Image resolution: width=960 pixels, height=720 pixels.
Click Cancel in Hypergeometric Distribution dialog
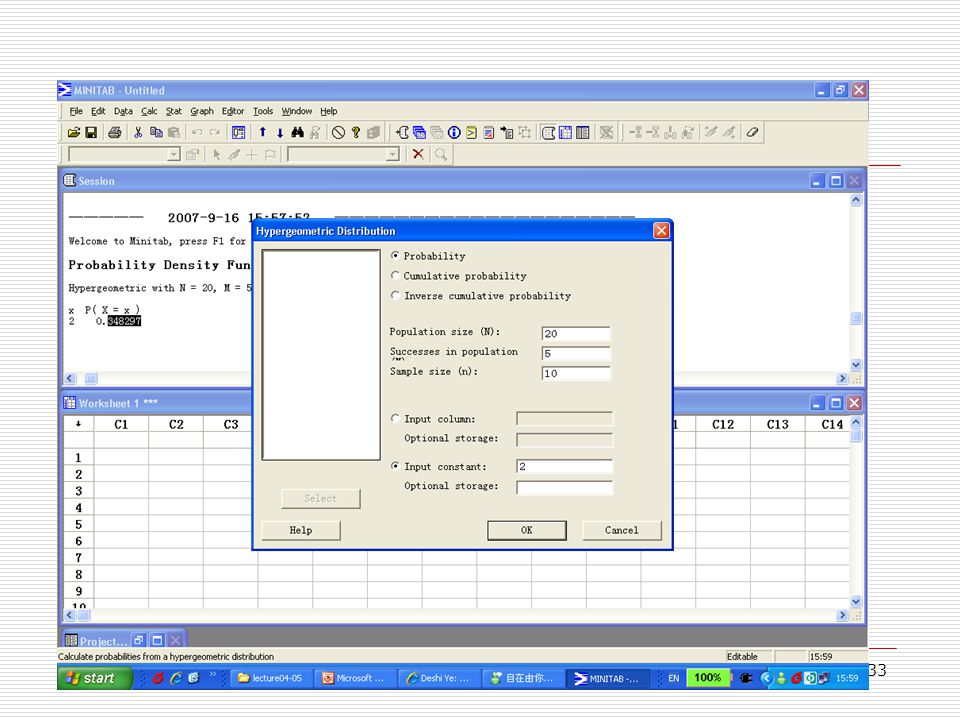(x=621, y=530)
